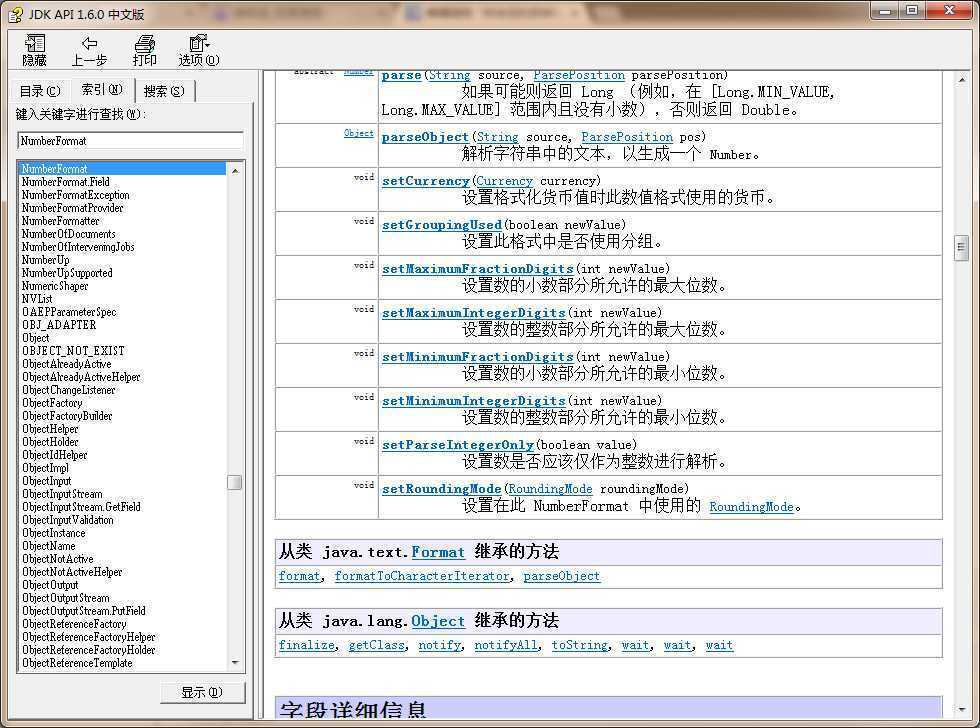Open the setMaximumIntegerDigits method link
This screenshot has height=728, width=980.
click(x=474, y=313)
